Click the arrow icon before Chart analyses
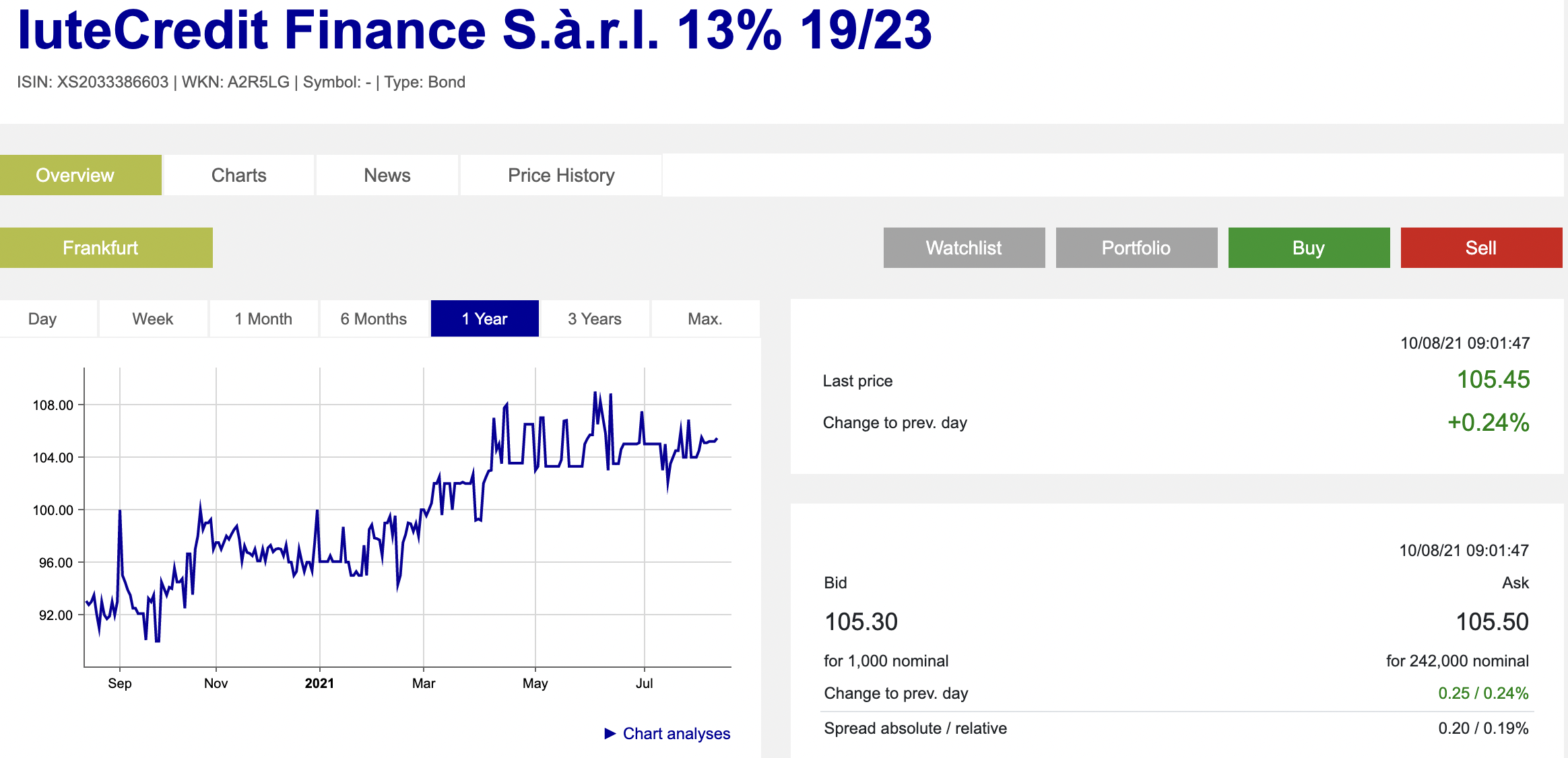 610,733
